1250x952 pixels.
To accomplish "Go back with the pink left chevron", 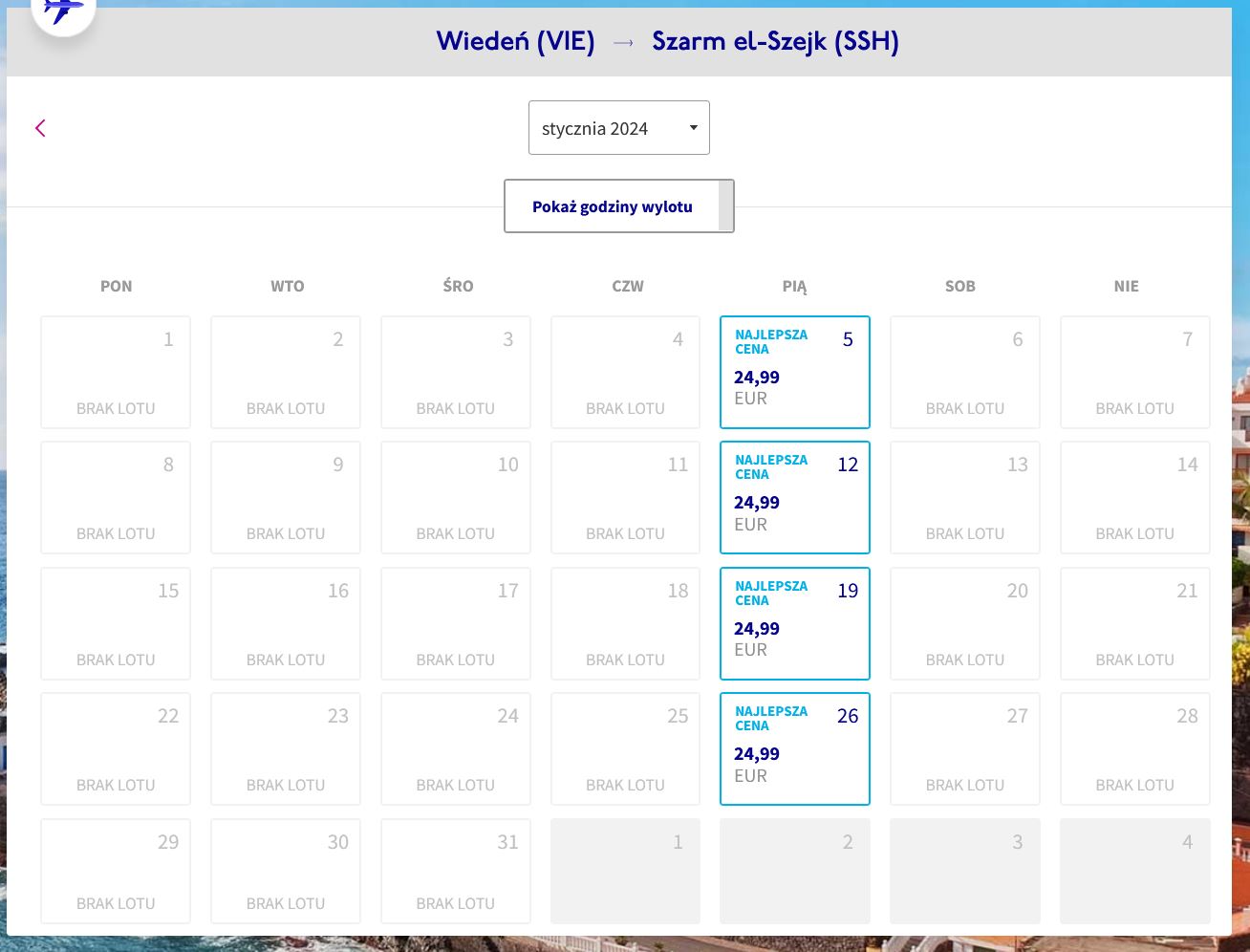I will 40,128.
